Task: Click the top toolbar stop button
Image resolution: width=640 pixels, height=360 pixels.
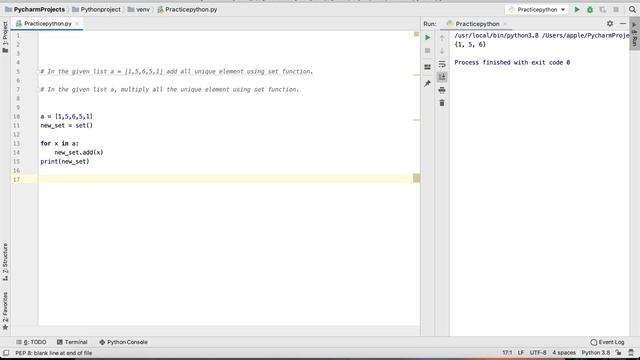Action: click(616, 9)
